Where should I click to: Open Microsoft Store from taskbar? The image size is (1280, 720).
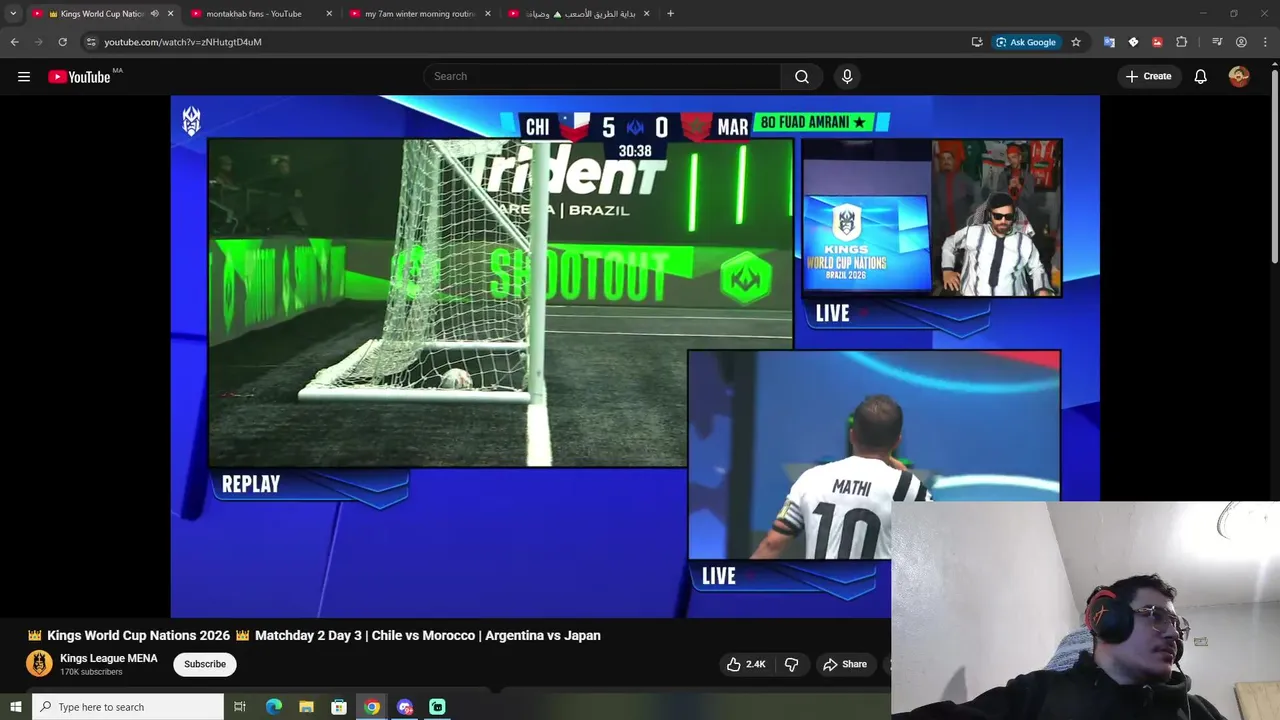click(339, 707)
